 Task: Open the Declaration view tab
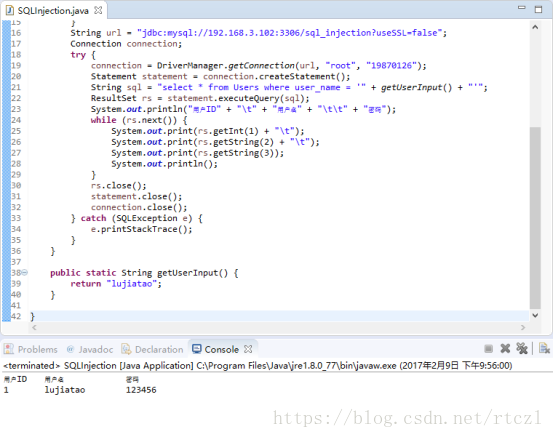point(152,349)
